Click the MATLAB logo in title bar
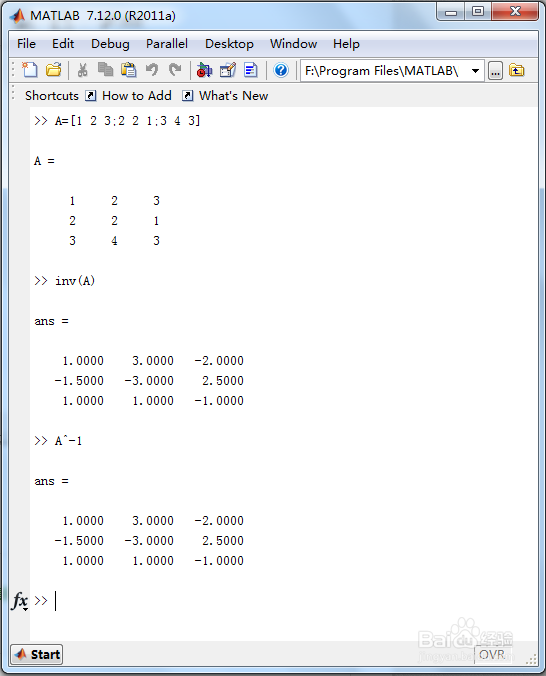The image size is (546, 676). pyautogui.click(x=18, y=16)
